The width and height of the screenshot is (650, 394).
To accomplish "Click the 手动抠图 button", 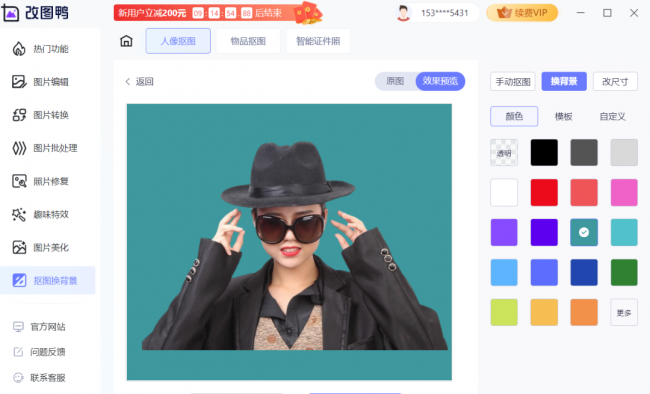I will (x=513, y=82).
